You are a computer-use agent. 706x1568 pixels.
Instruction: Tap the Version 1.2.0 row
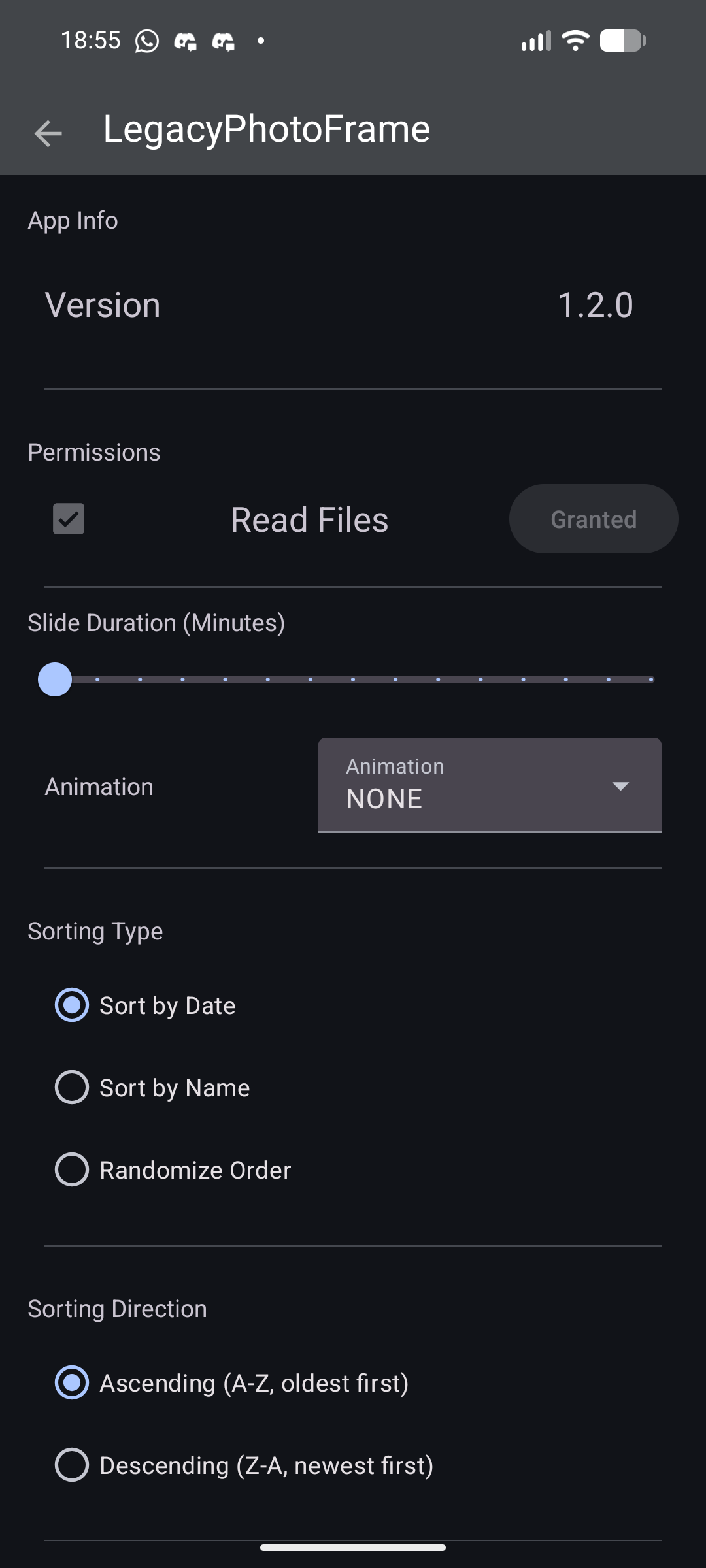click(x=353, y=305)
